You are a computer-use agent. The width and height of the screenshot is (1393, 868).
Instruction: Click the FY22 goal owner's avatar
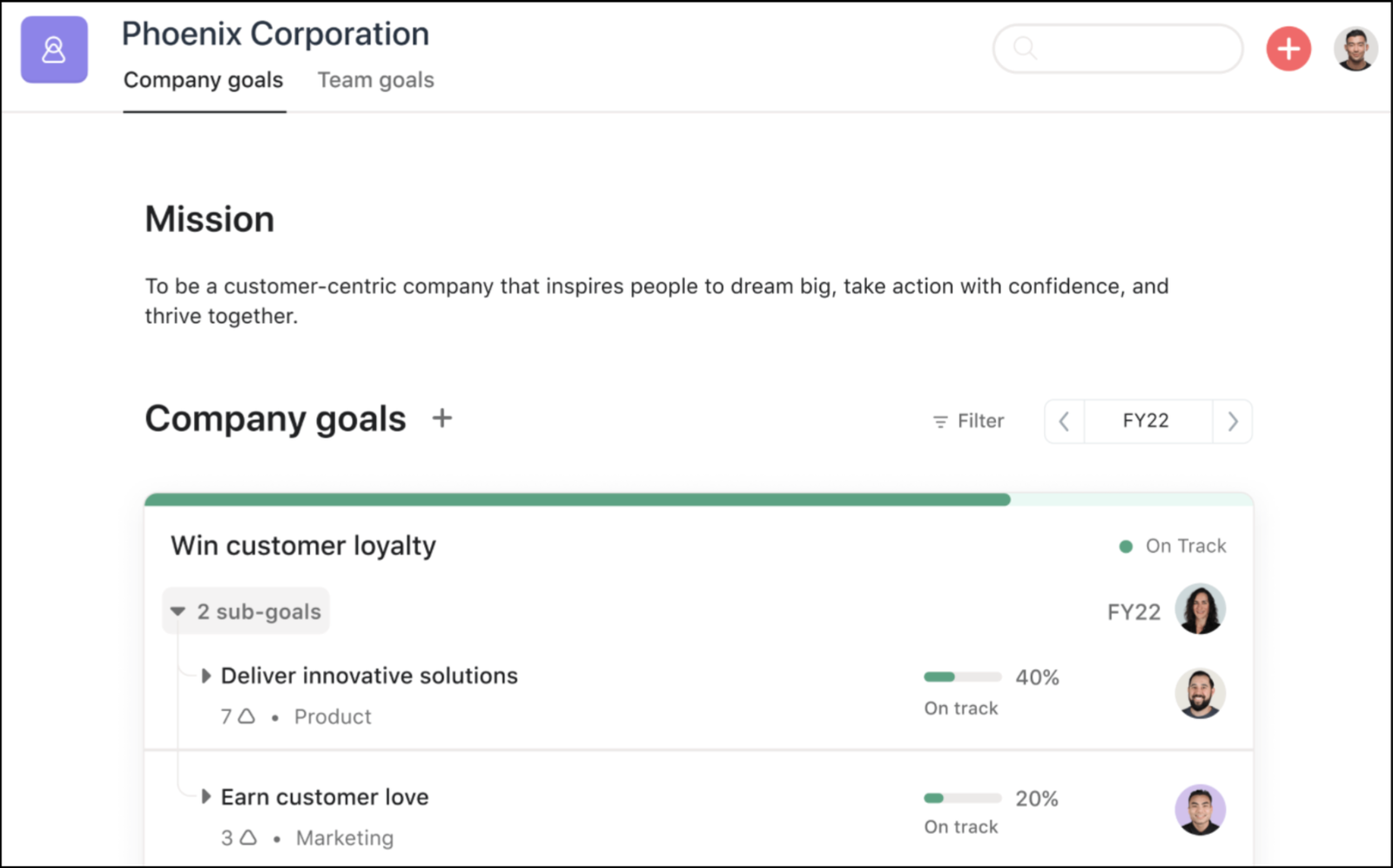(x=1201, y=610)
